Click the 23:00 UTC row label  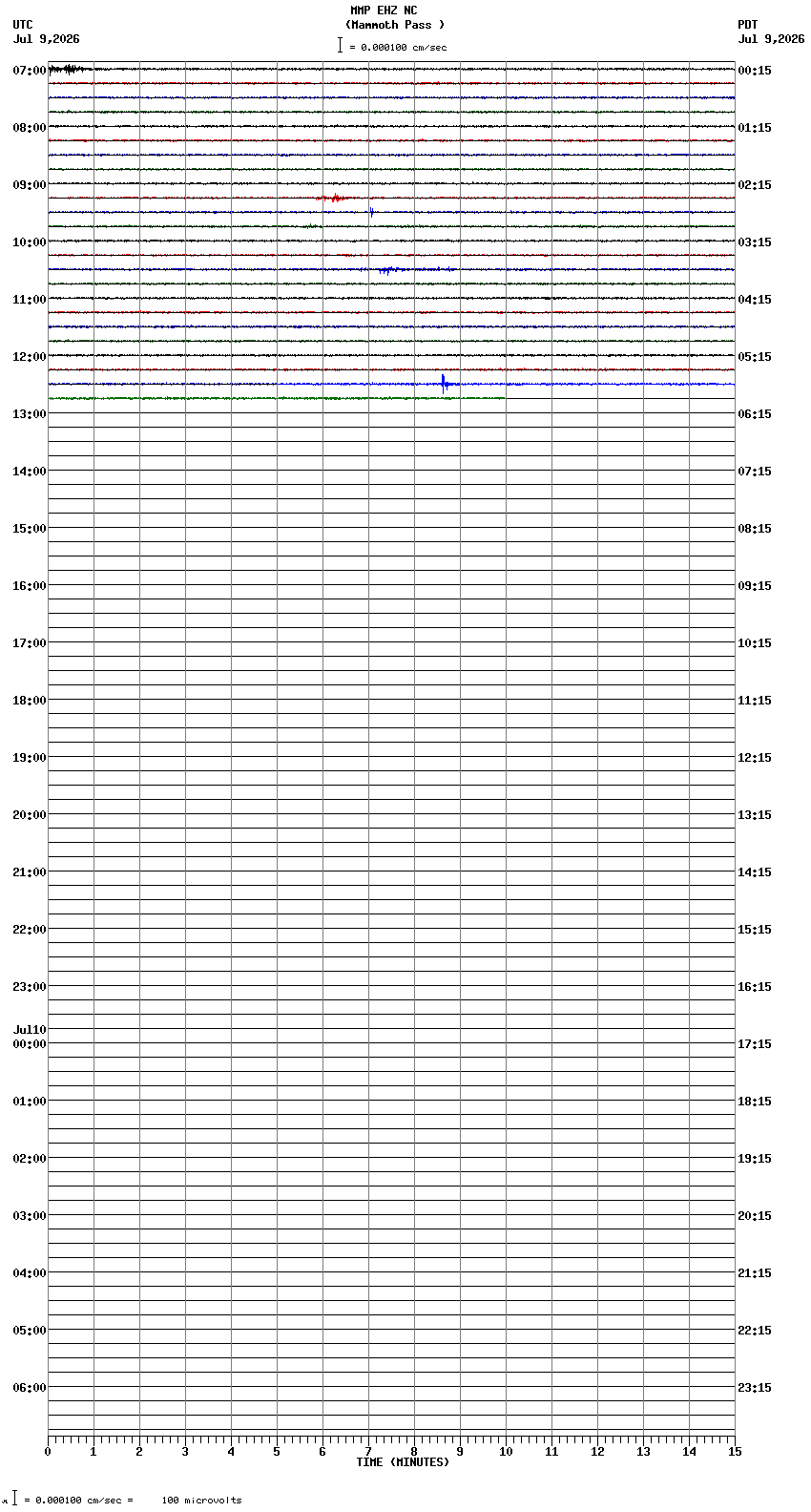pos(30,987)
